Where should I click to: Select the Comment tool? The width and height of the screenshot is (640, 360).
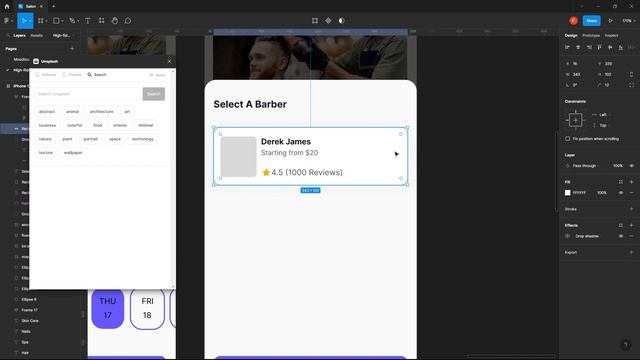(128, 21)
